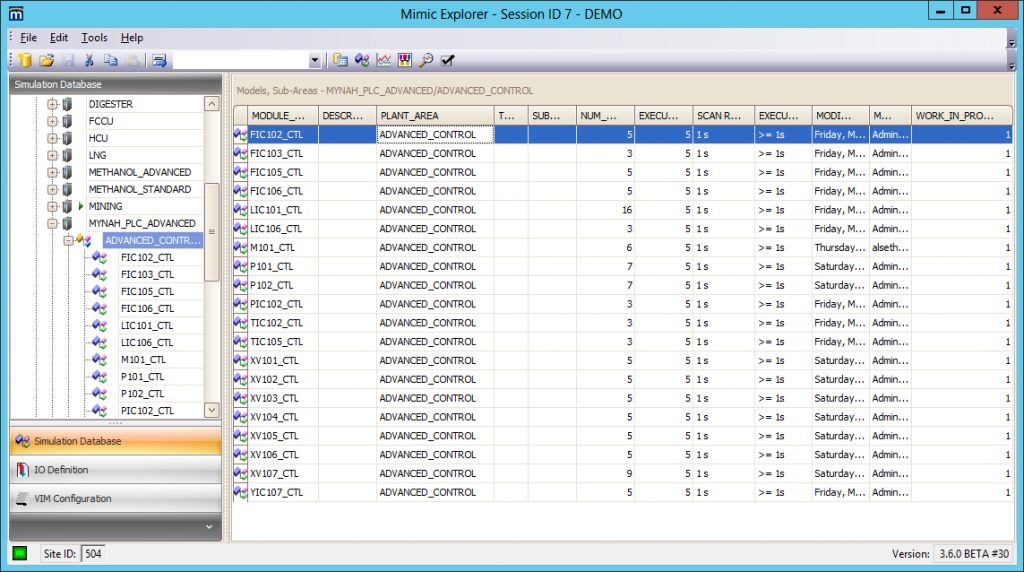Click the new database toolbar icon

25,60
